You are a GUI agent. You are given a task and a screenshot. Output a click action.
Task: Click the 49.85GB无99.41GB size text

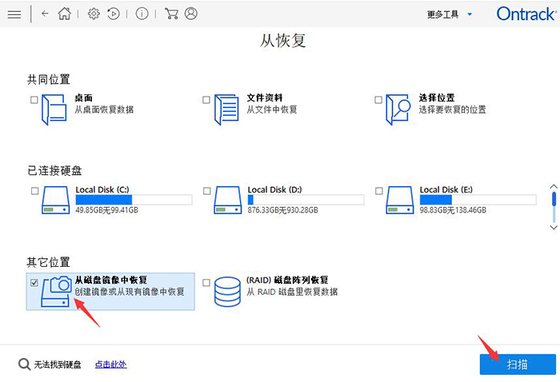coord(107,210)
